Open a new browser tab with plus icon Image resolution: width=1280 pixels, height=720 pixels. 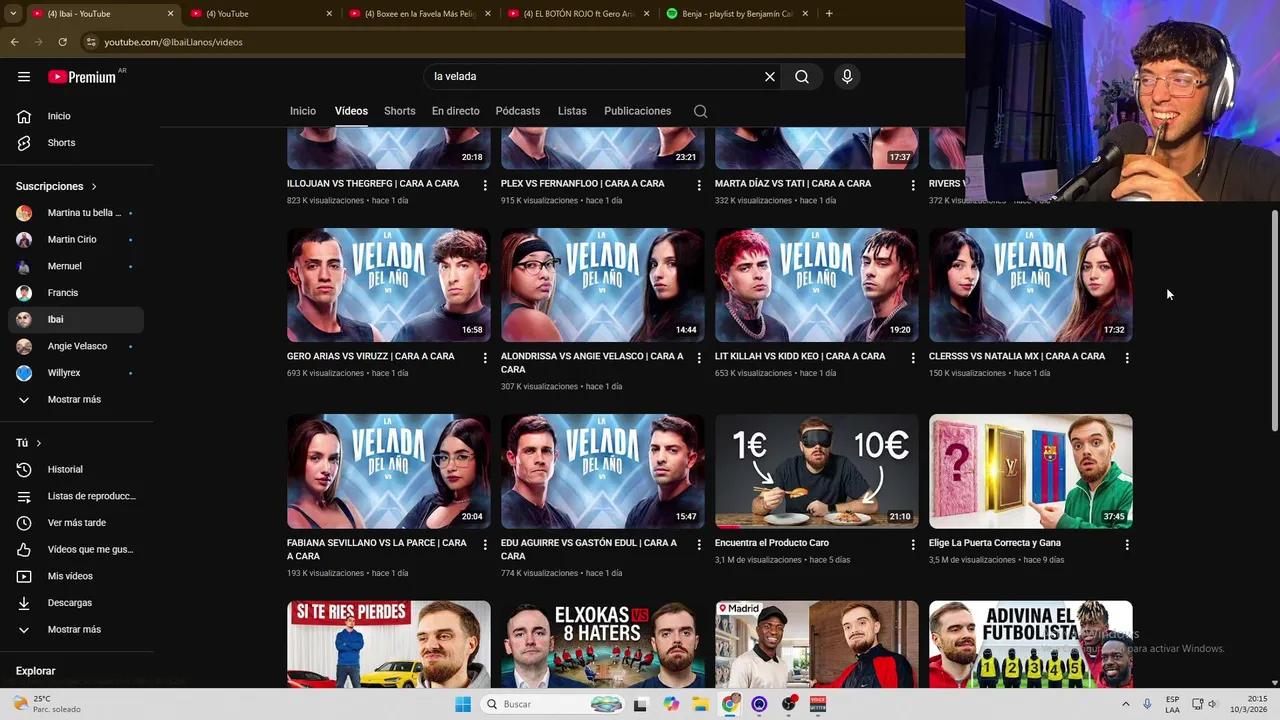click(x=829, y=14)
